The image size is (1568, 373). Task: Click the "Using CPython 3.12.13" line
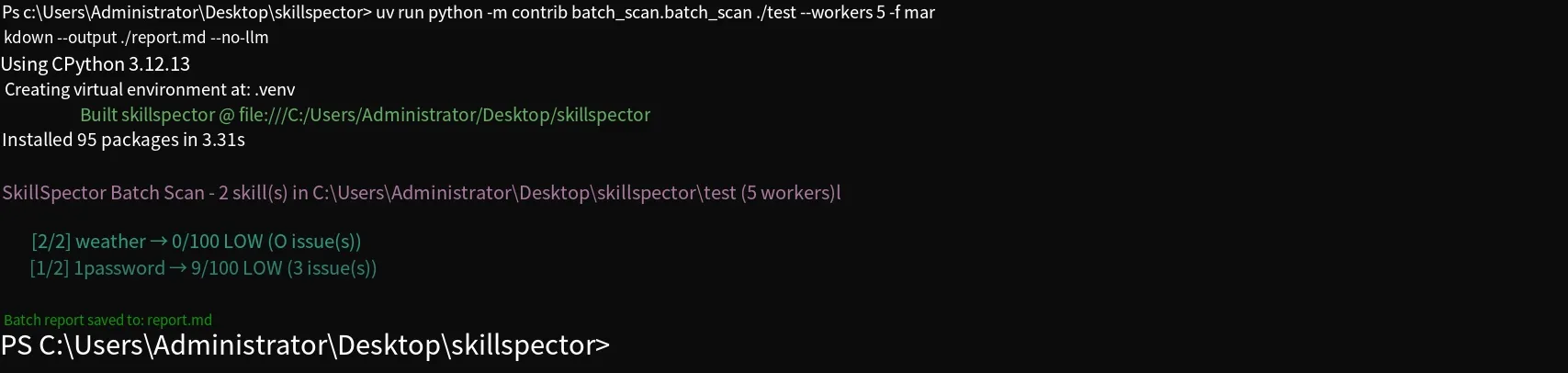pyautogui.click(x=96, y=64)
